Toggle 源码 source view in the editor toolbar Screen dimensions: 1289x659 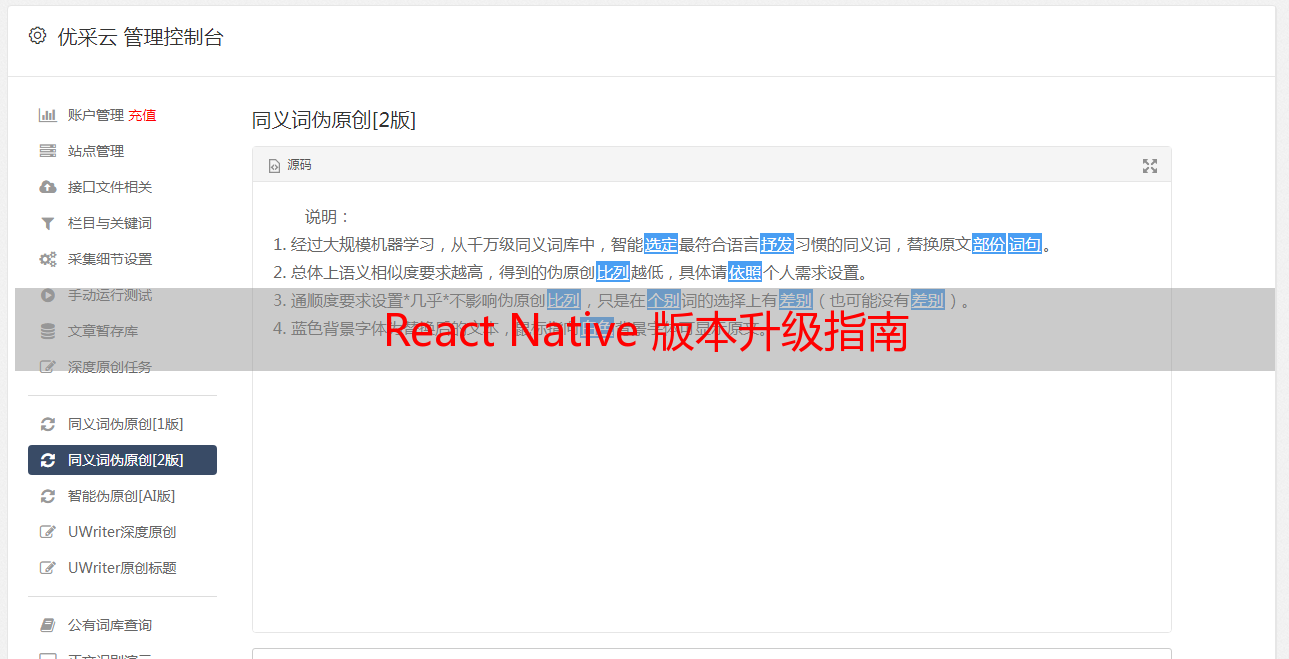click(290, 165)
